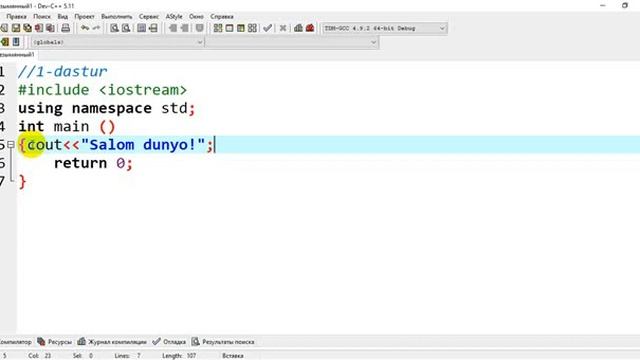Open the Find dialog icon
The image size is (640, 360).
click(x=115, y=28)
